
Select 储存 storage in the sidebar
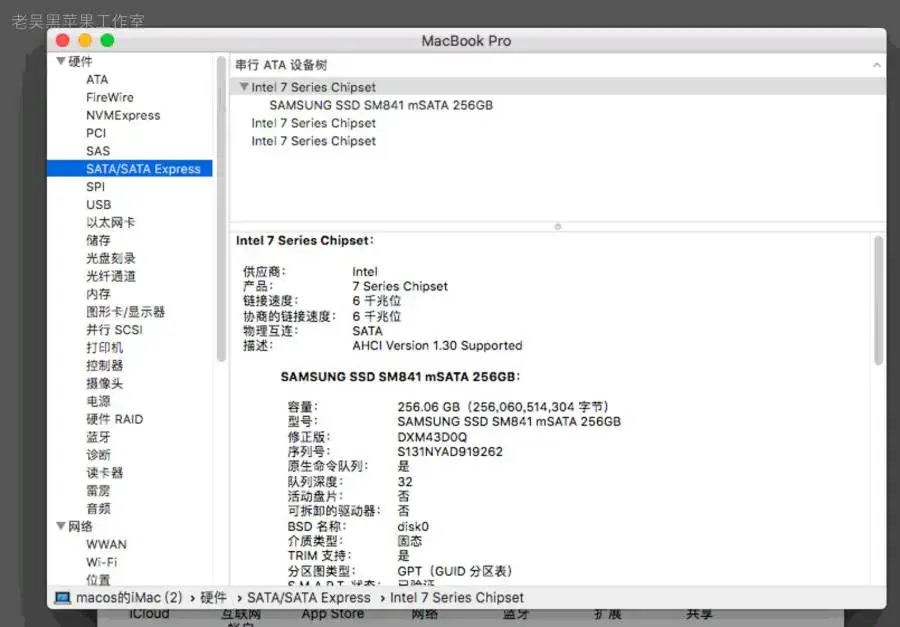(x=98, y=240)
